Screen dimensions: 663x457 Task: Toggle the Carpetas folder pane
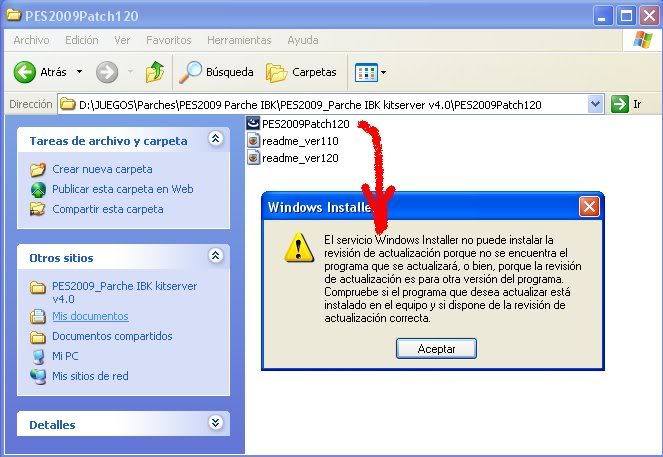click(x=301, y=72)
